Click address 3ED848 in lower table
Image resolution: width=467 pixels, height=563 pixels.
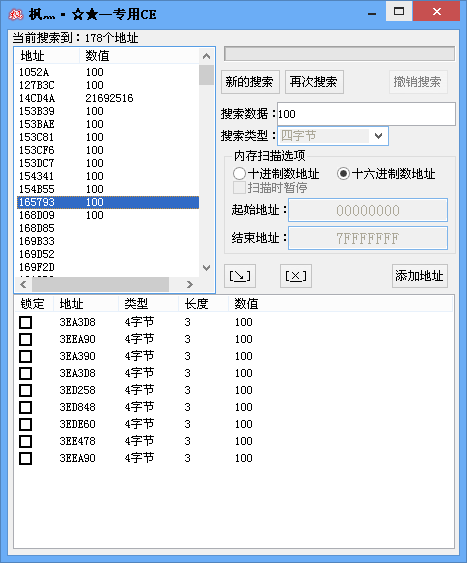pyautogui.click(x=78, y=407)
